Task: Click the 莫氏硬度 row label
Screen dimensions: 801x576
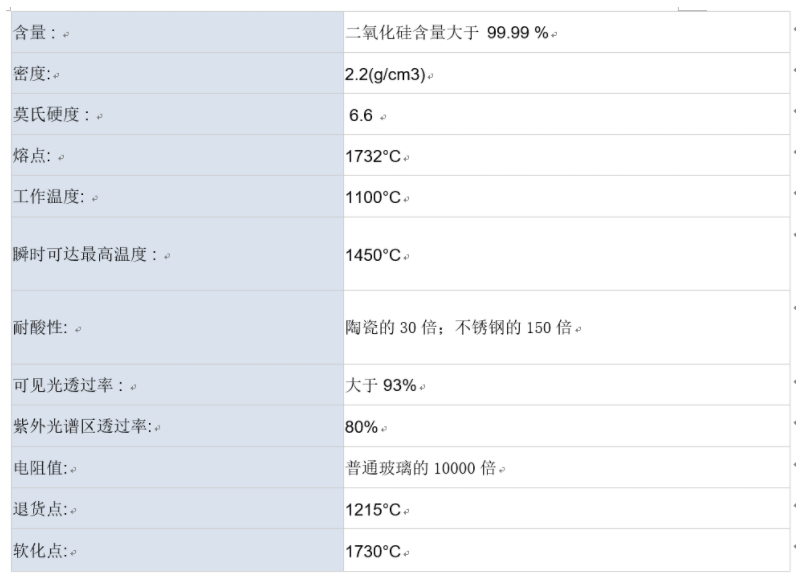Action: point(51,114)
